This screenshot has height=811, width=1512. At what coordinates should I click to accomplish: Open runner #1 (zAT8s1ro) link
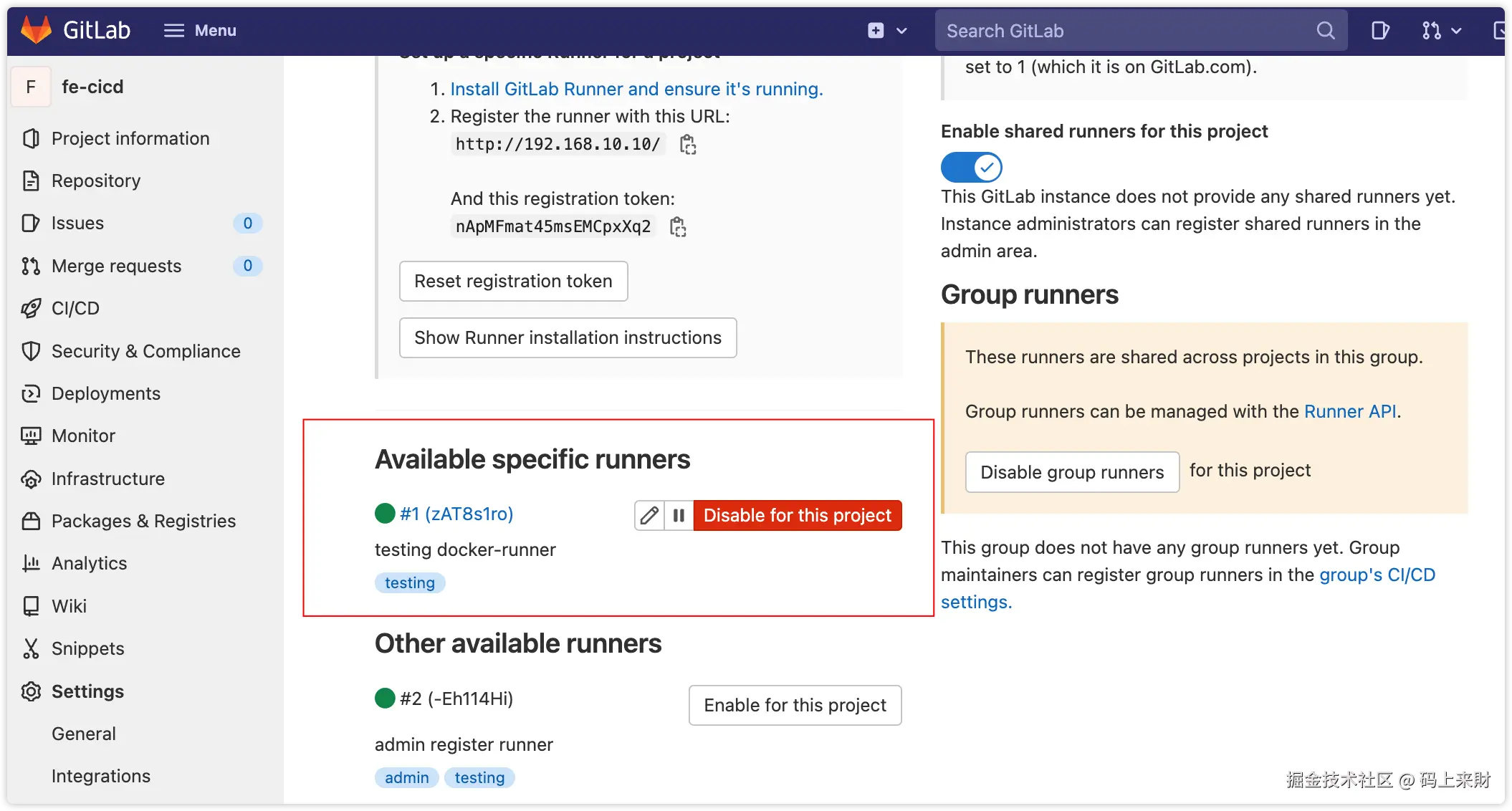pos(456,514)
